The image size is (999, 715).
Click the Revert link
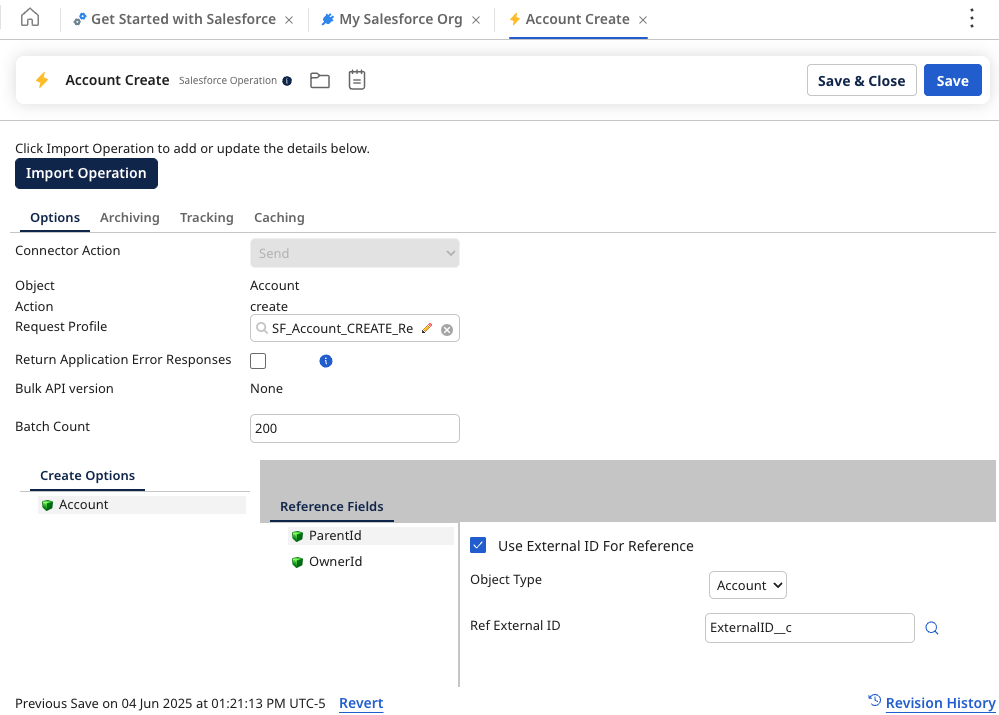coord(360,703)
